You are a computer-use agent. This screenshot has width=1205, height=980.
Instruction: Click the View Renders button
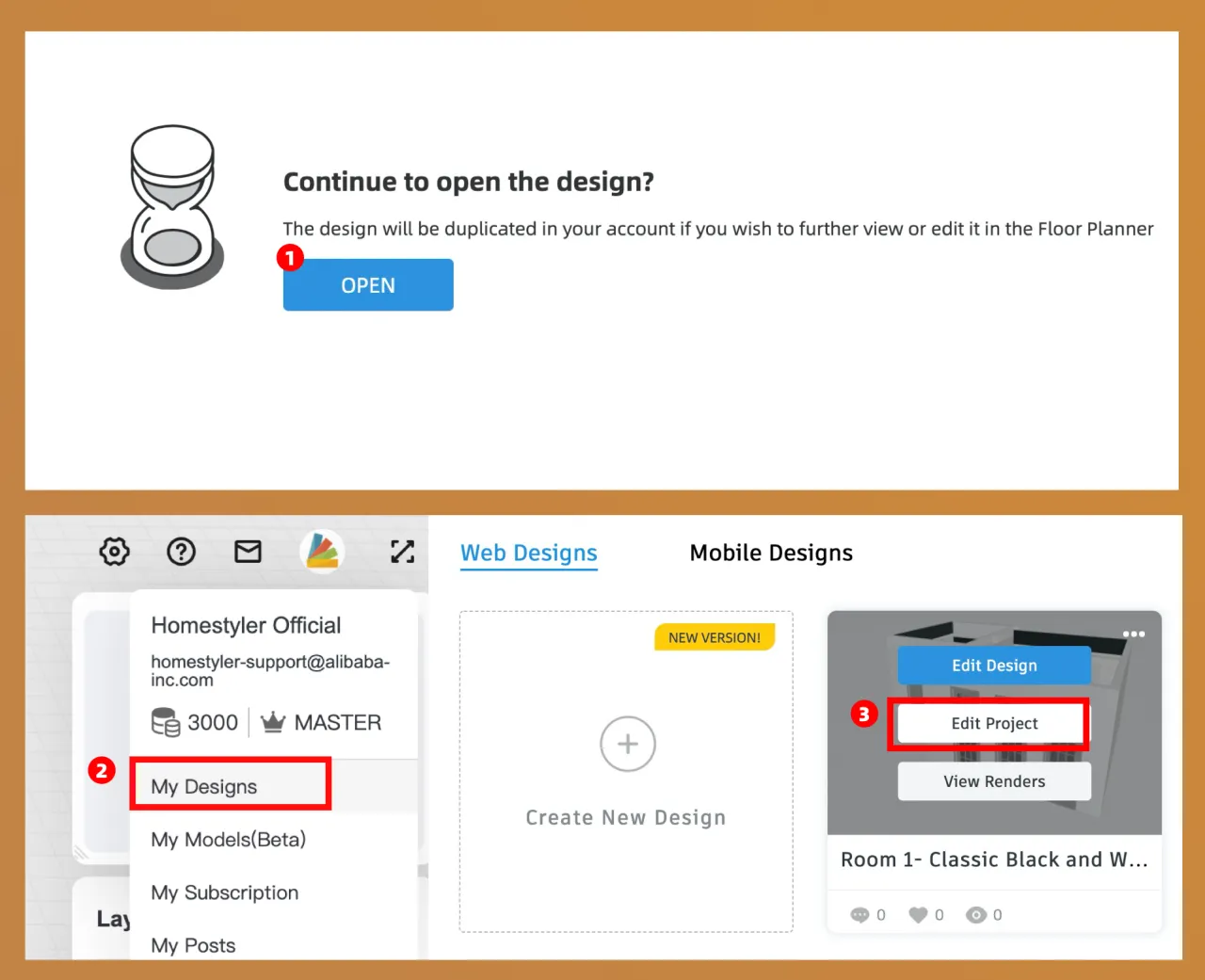994,781
